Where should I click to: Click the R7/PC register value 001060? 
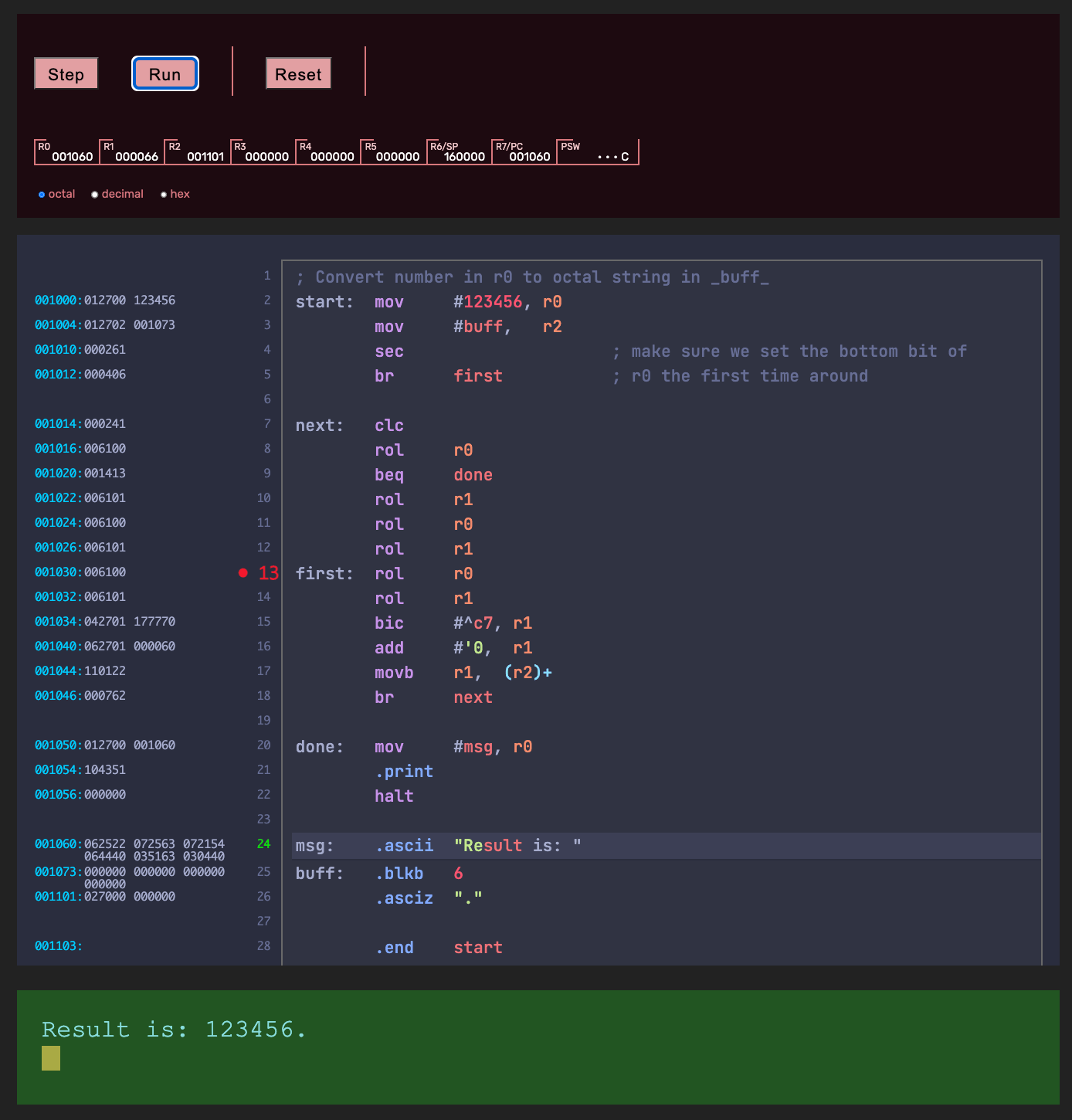tap(529, 157)
